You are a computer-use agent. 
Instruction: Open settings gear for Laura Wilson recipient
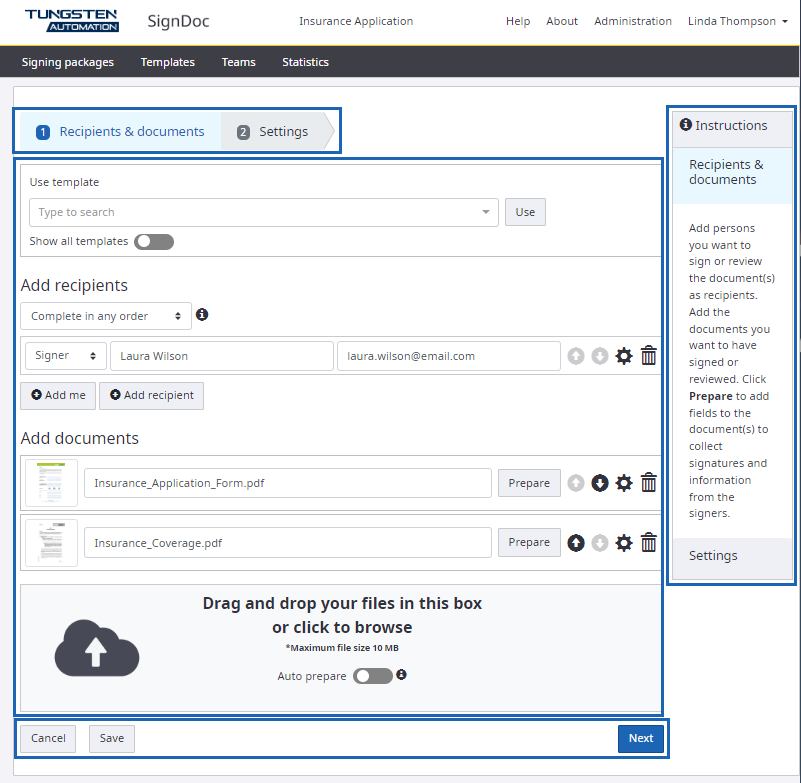point(624,356)
